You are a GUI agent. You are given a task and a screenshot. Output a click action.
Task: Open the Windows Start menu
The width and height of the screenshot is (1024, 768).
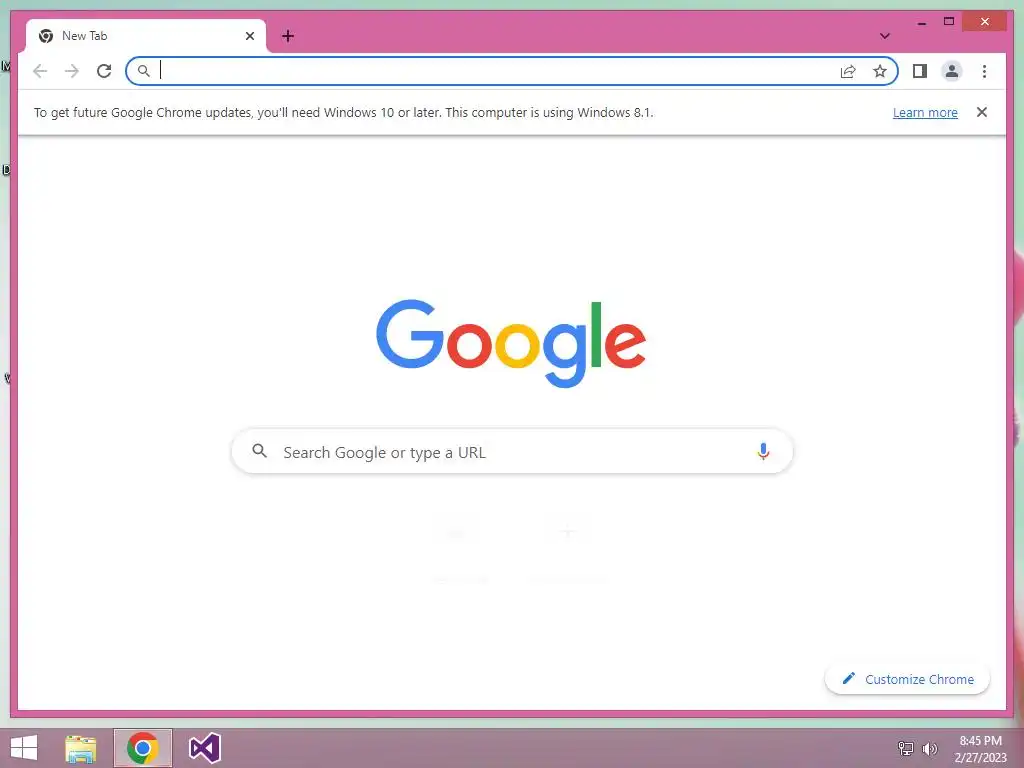pos(24,748)
